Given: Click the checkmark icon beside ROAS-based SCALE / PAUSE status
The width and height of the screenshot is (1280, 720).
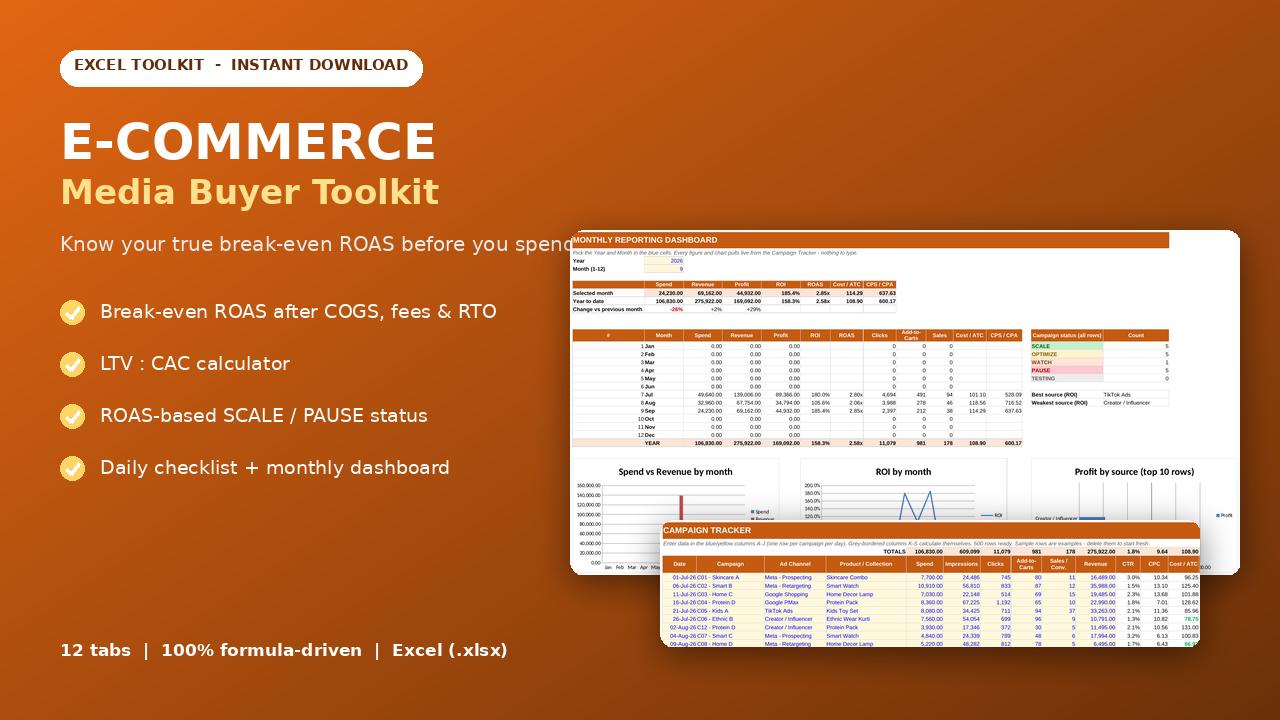Looking at the screenshot, I should coord(72,416).
